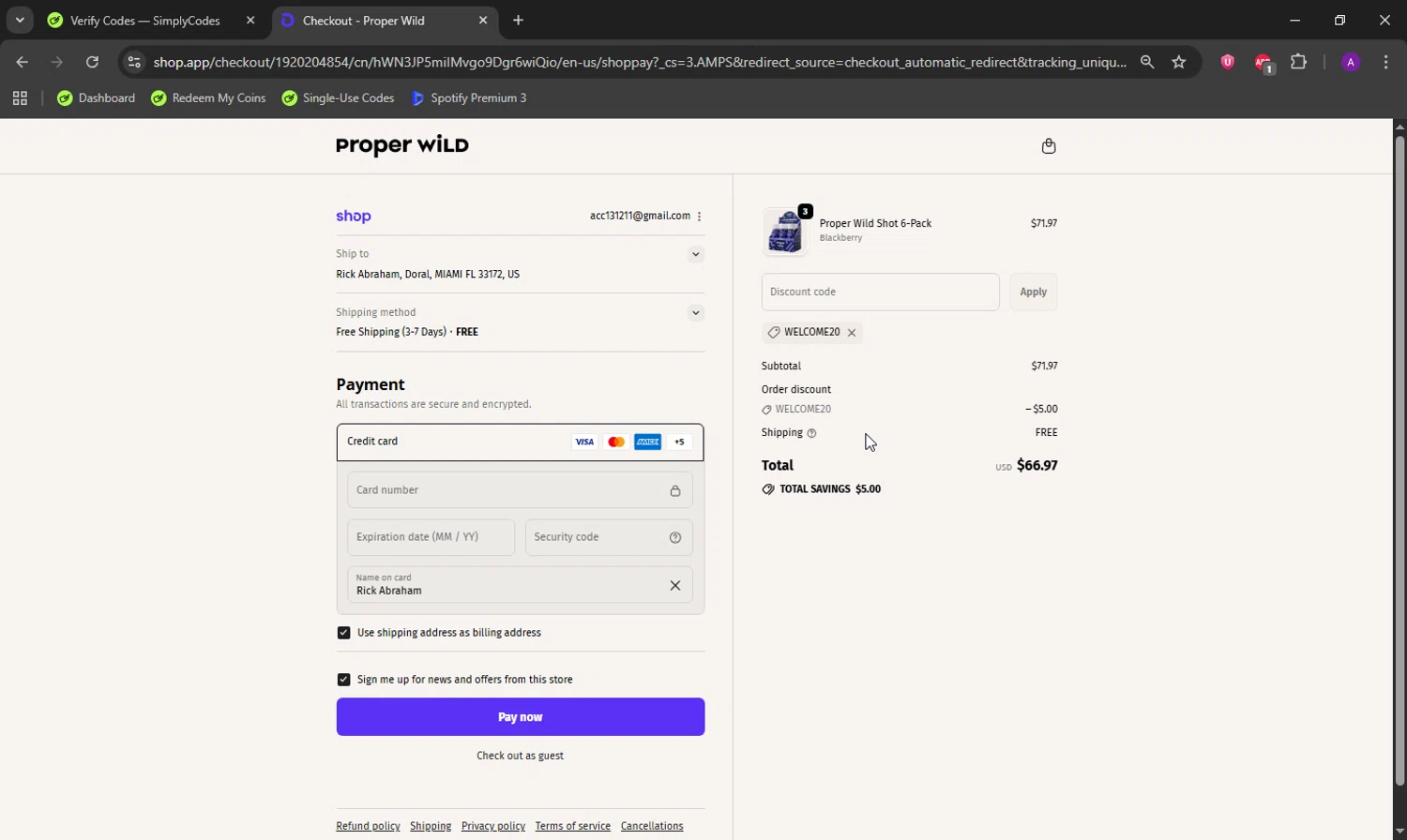Viewport: 1407px width, 840px height.
Task: Click the Pay now button
Action: click(521, 717)
